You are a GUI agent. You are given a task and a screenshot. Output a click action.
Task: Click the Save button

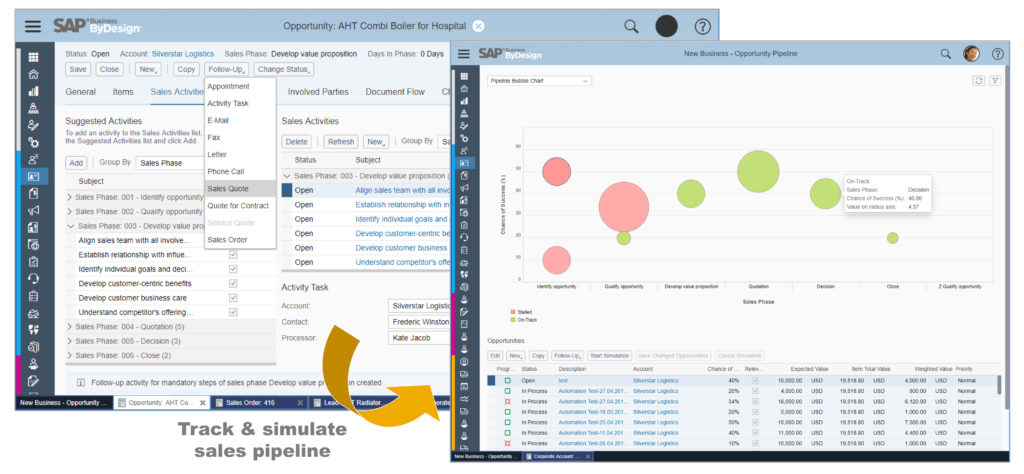click(x=78, y=69)
